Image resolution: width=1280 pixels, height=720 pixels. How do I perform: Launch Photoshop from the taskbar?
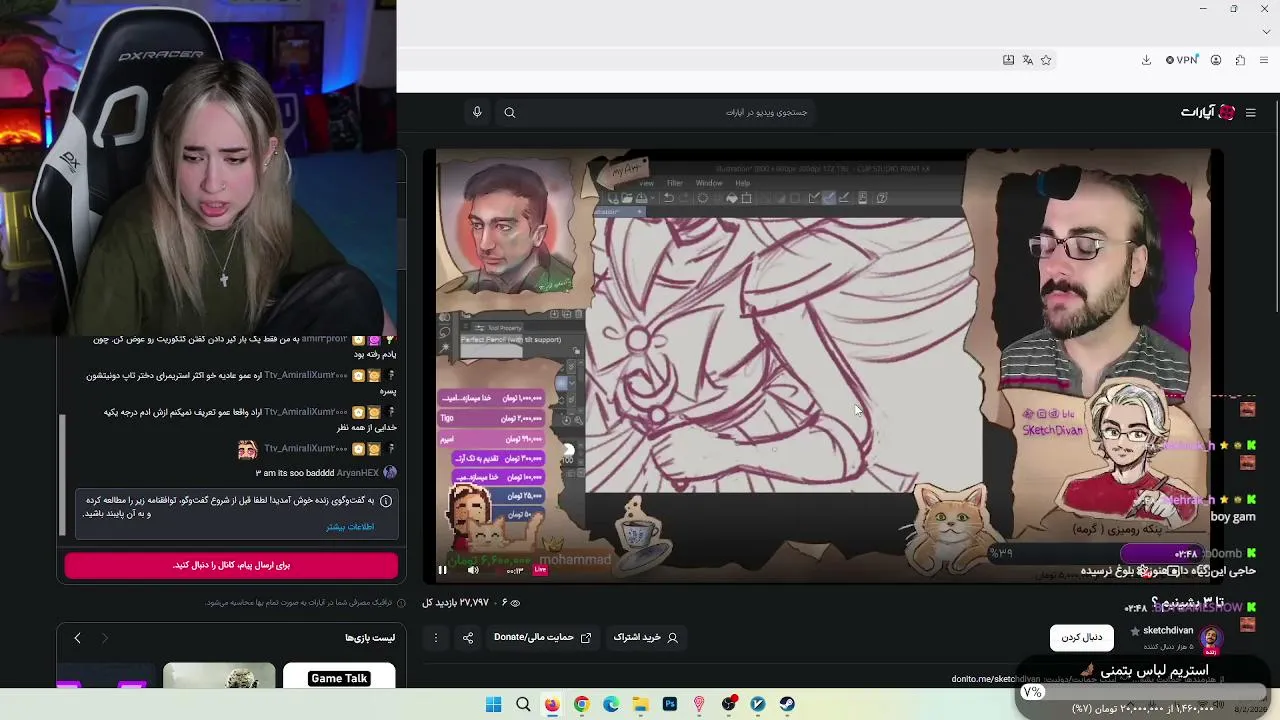(670, 704)
